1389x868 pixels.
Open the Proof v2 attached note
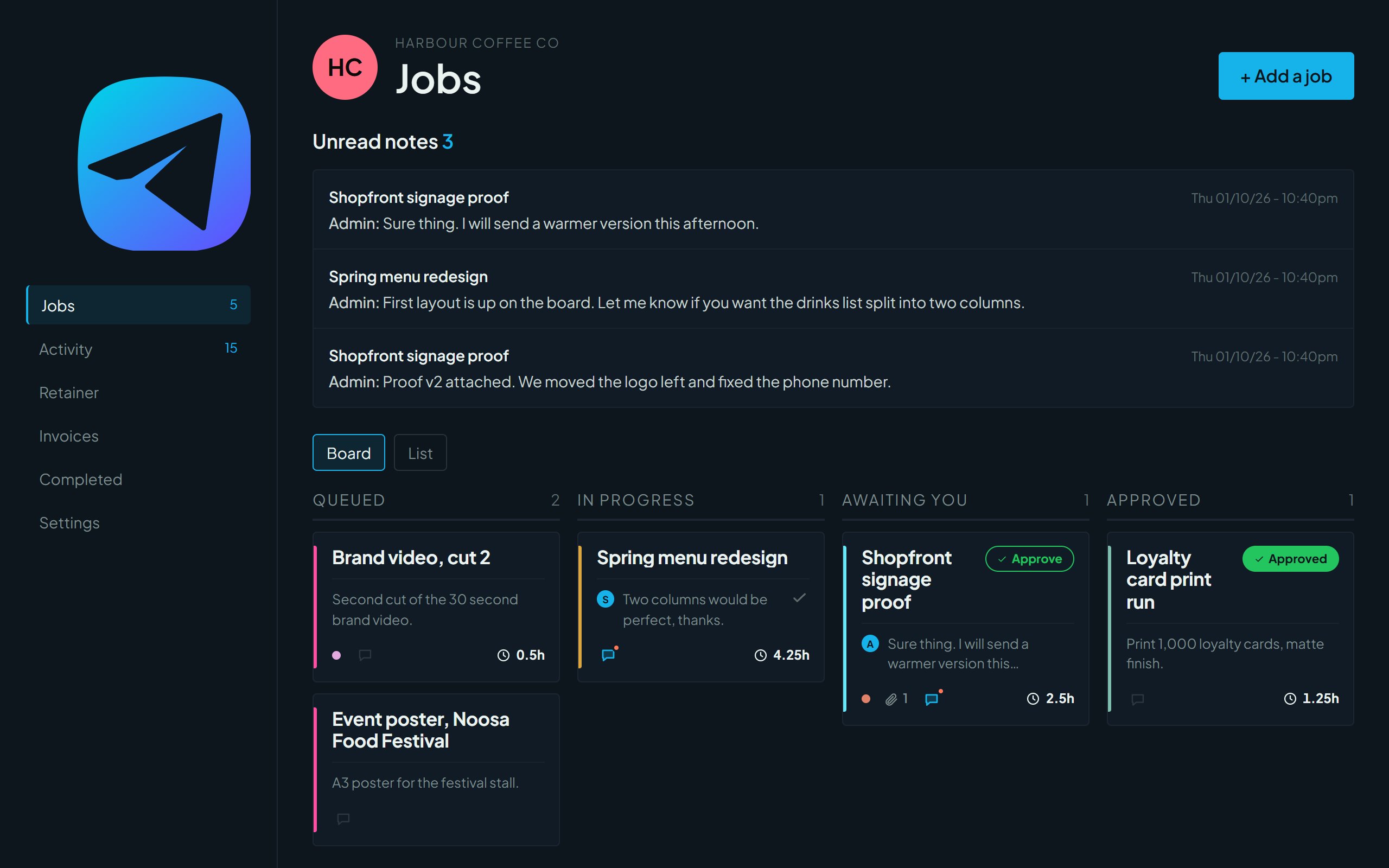click(x=833, y=368)
